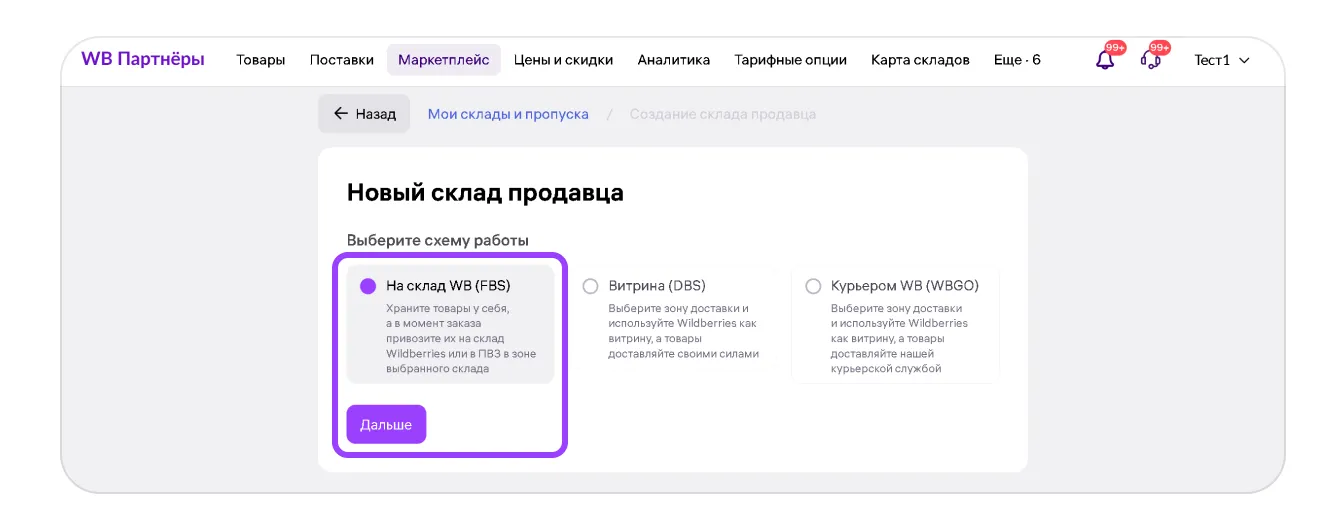Open Тарифные опции menu item
The image size is (1344, 530).
pyautogui.click(x=790, y=60)
